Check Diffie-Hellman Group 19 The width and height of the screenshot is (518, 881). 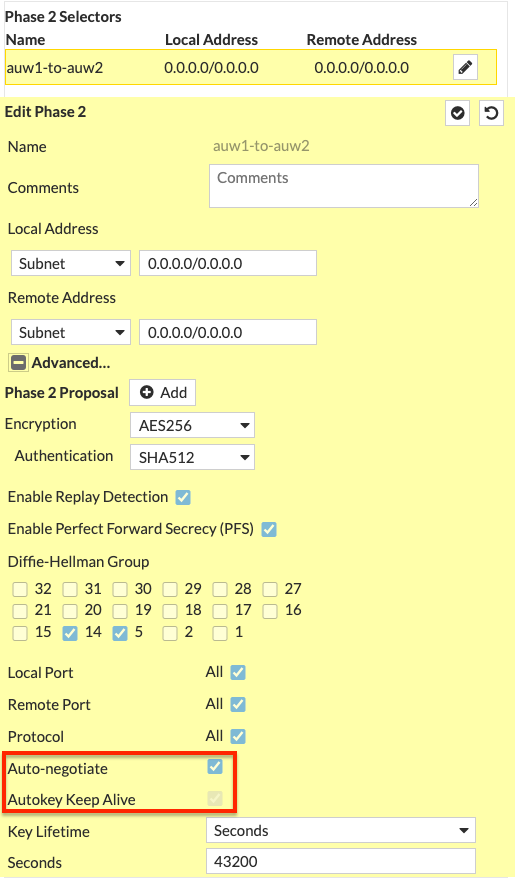pos(120,611)
